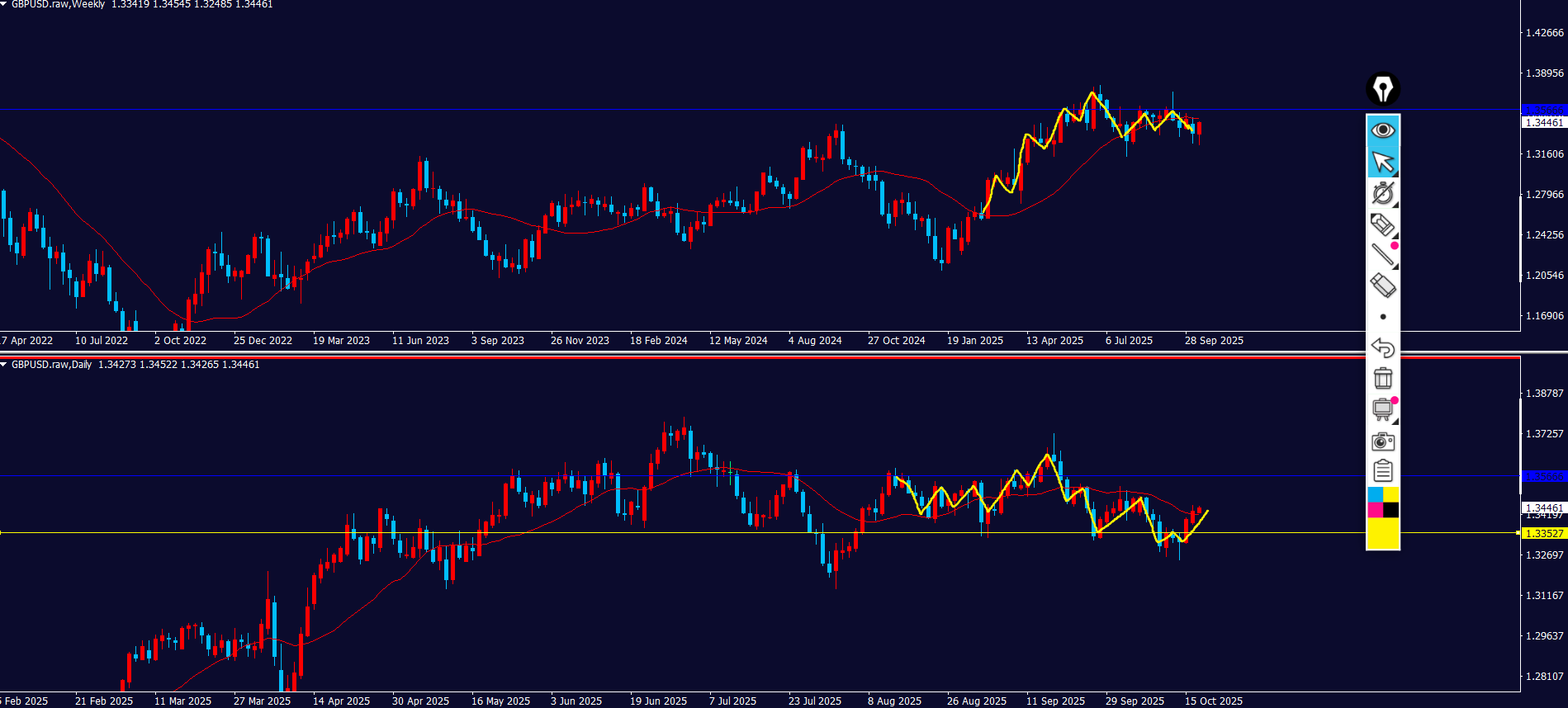Click the large yellow current color box
This screenshot has width=1568, height=708.
[1383, 533]
